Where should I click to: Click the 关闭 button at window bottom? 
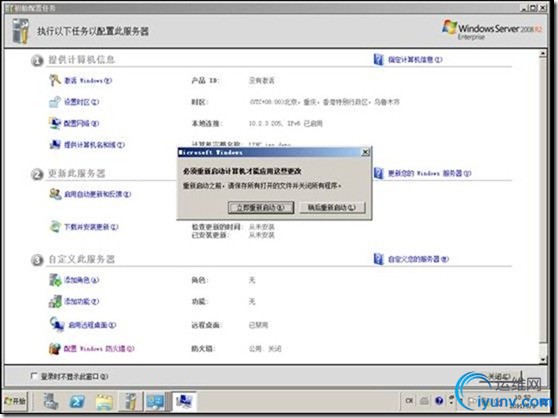click(x=499, y=376)
